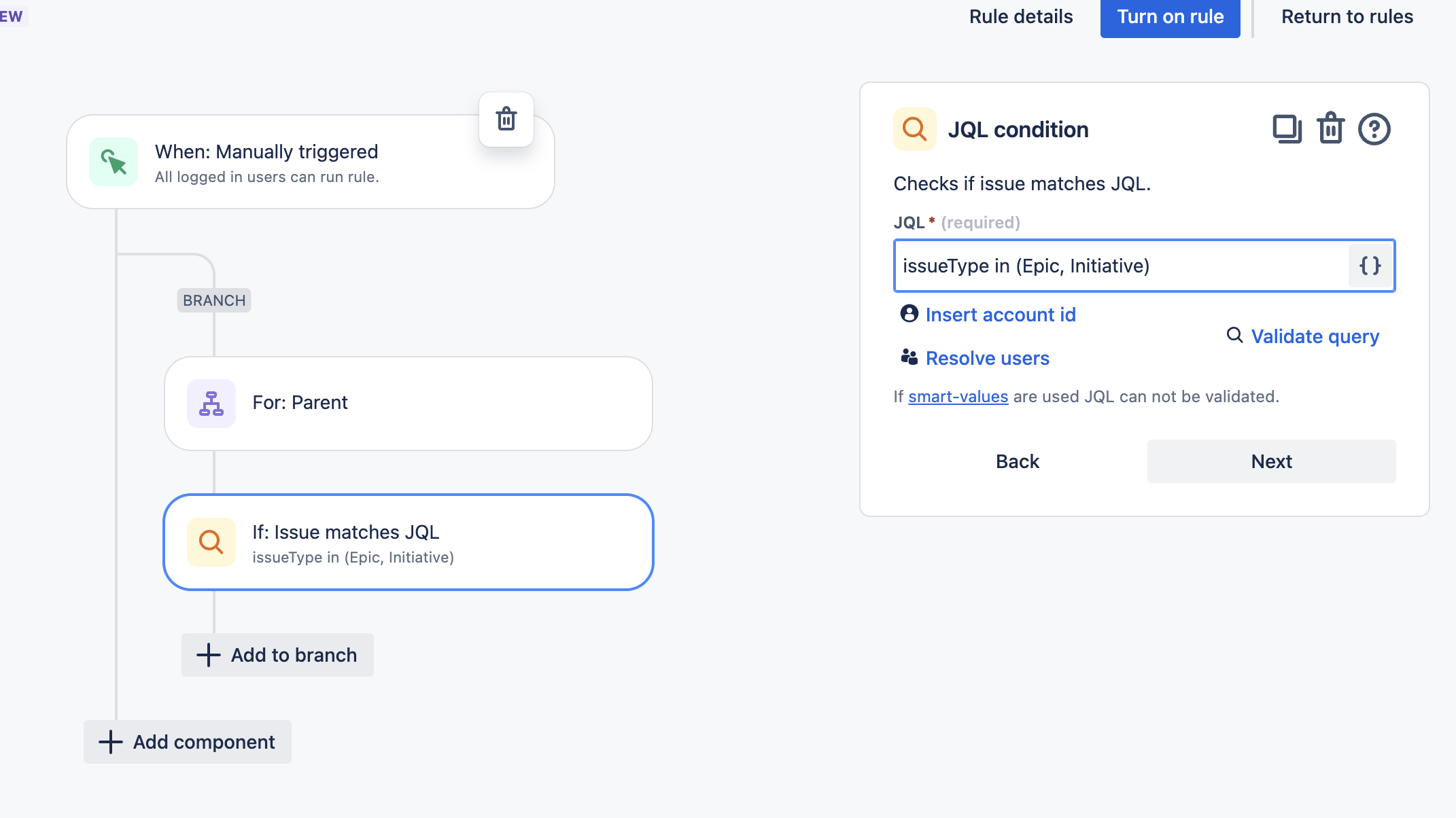Open help via the question mark icon
Screen dimensions: 1456x818
coord(1374,128)
